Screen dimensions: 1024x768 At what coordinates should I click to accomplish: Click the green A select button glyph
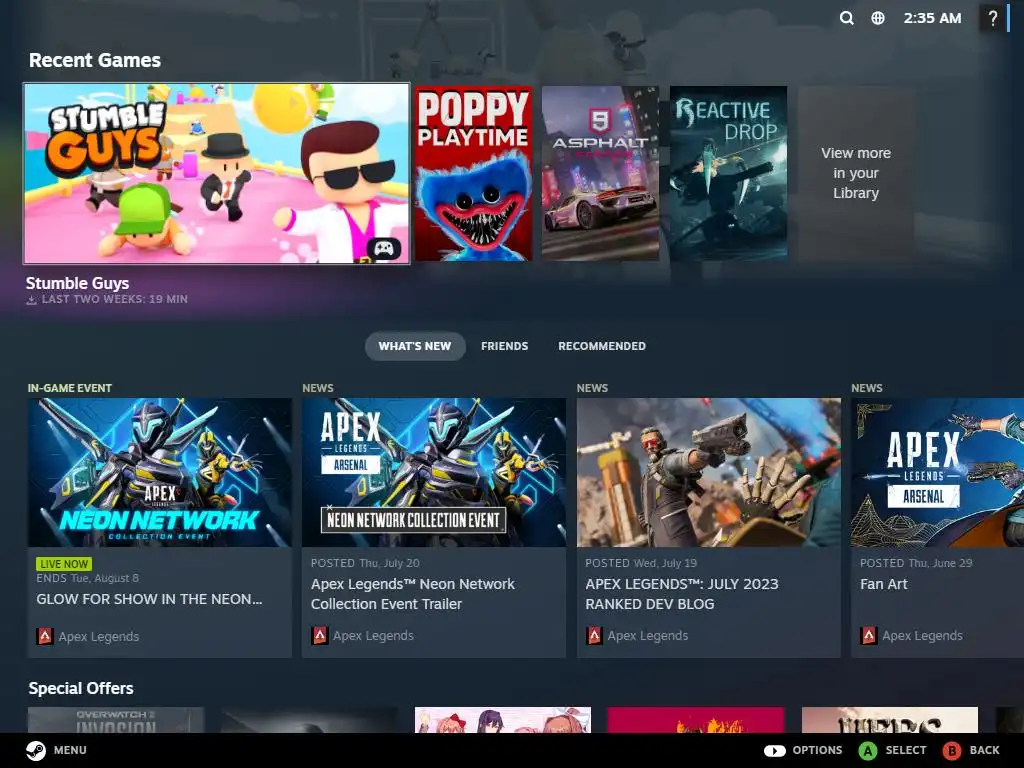(868, 750)
